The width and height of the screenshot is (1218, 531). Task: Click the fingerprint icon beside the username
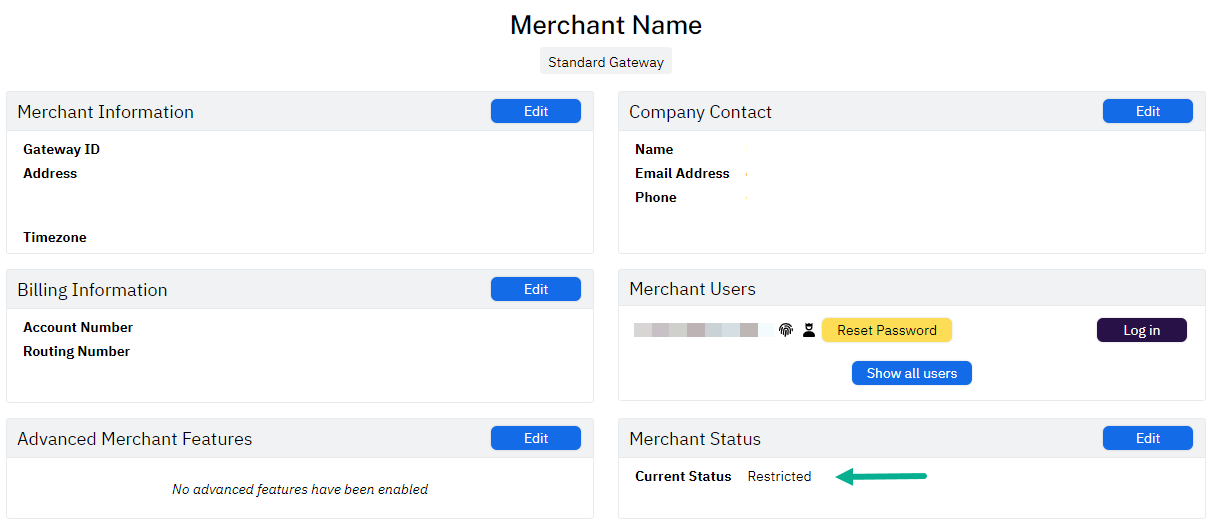tap(786, 330)
